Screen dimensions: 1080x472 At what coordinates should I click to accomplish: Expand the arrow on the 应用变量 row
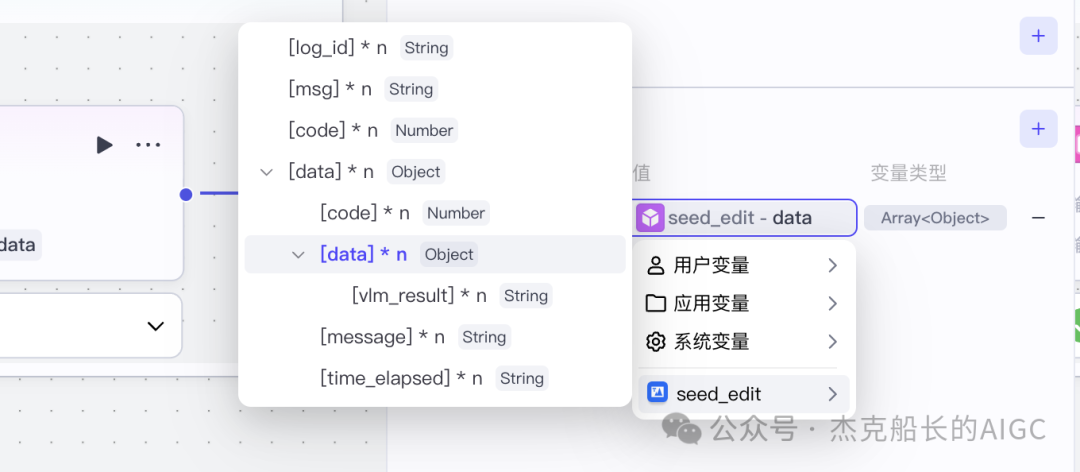(x=833, y=303)
